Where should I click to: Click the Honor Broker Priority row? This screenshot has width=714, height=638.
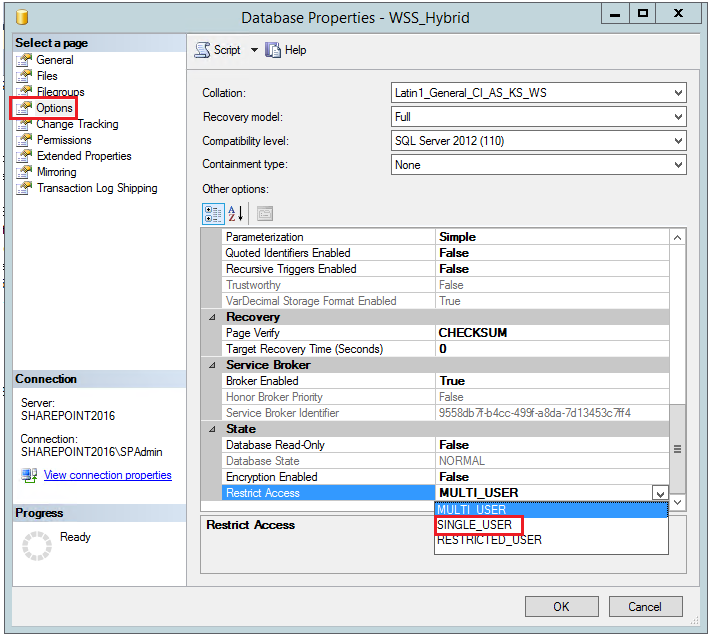click(x=445, y=397)
